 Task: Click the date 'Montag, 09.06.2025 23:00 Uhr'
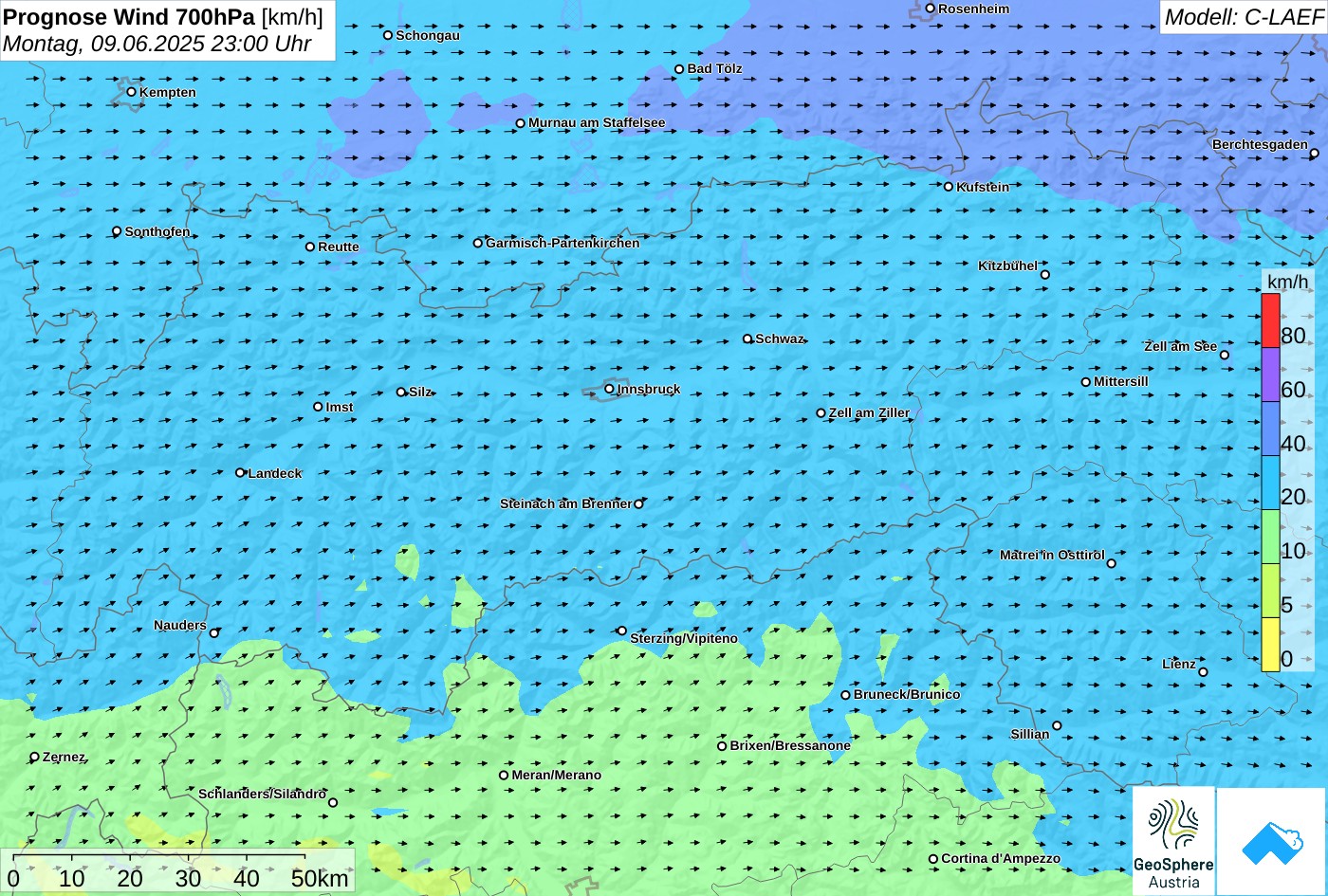coord(157,44)
